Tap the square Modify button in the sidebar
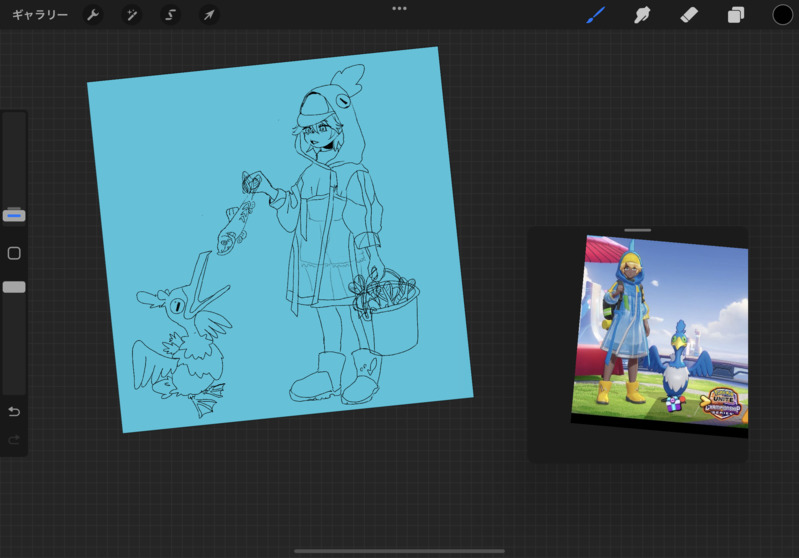 point(14,253)
